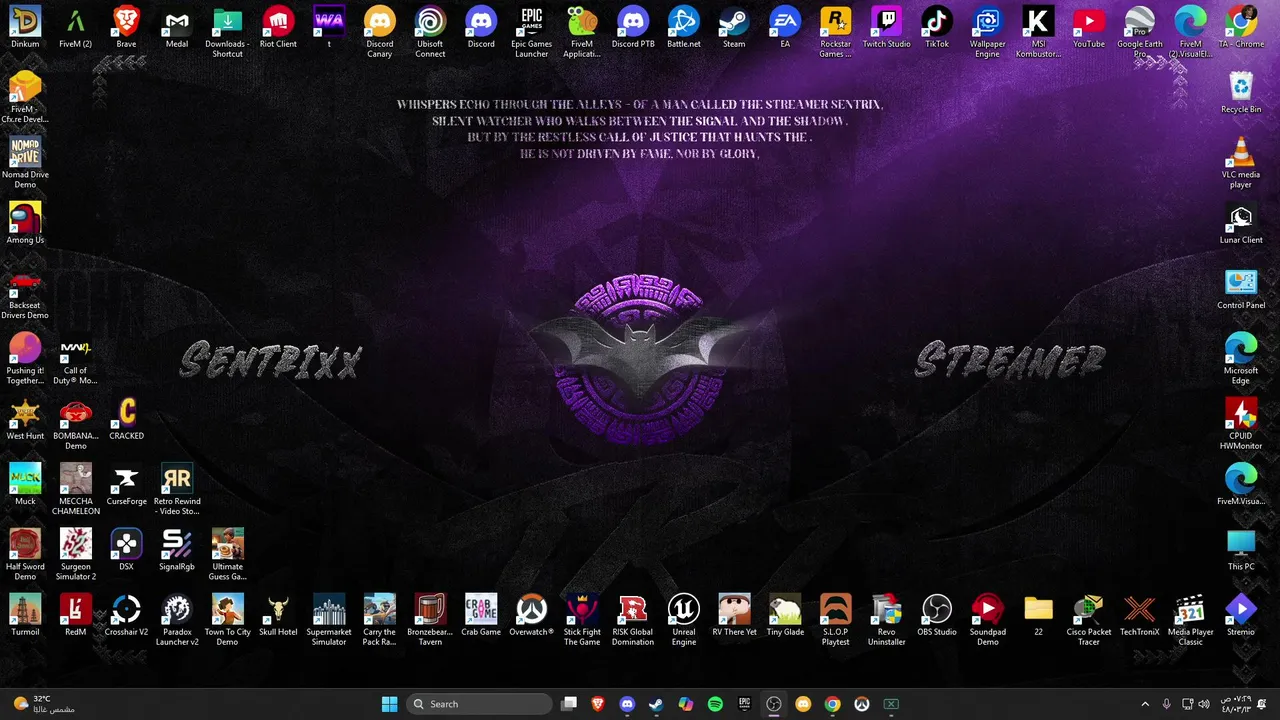
Task: Open the Crab Game desktop shortcut
Action: (x=481, y=615)
